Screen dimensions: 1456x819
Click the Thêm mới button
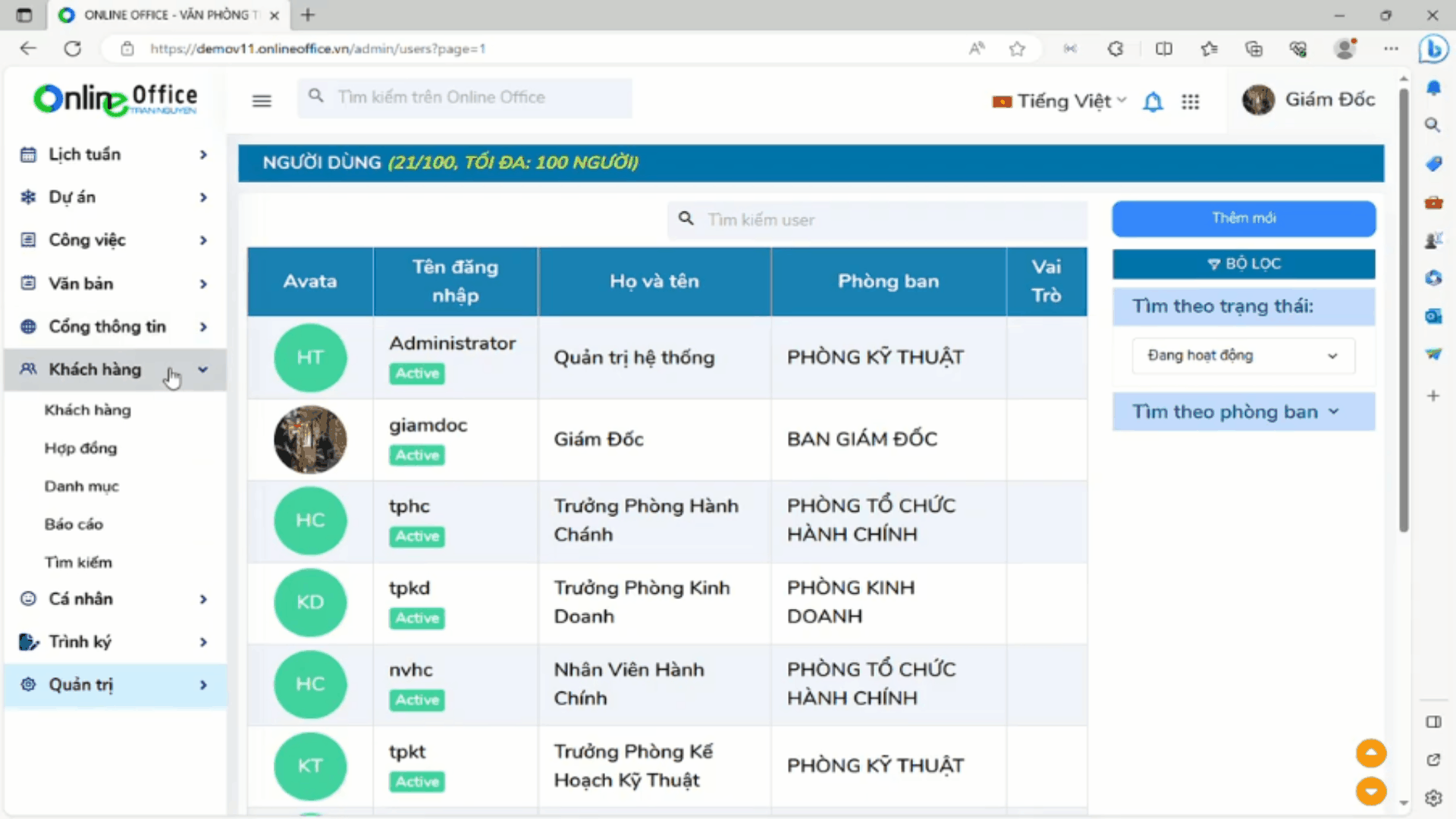point(1243,218)
